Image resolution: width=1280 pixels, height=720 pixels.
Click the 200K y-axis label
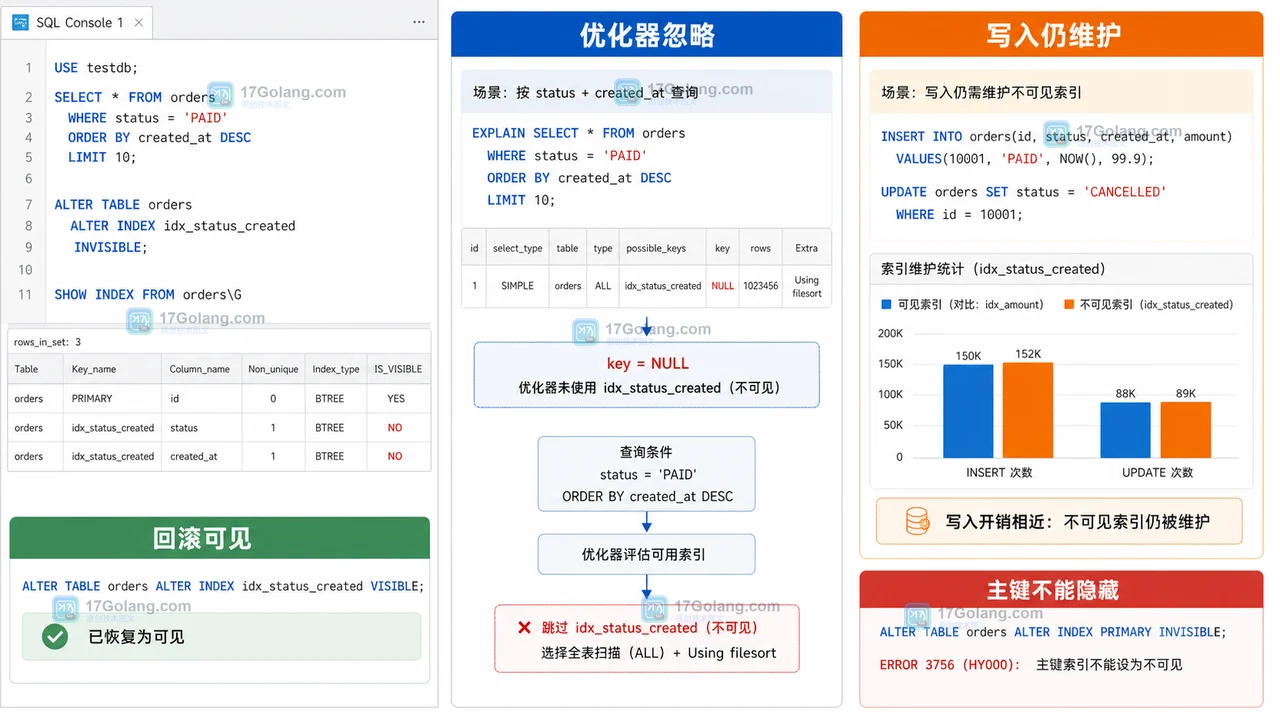[x=890, y=333]
